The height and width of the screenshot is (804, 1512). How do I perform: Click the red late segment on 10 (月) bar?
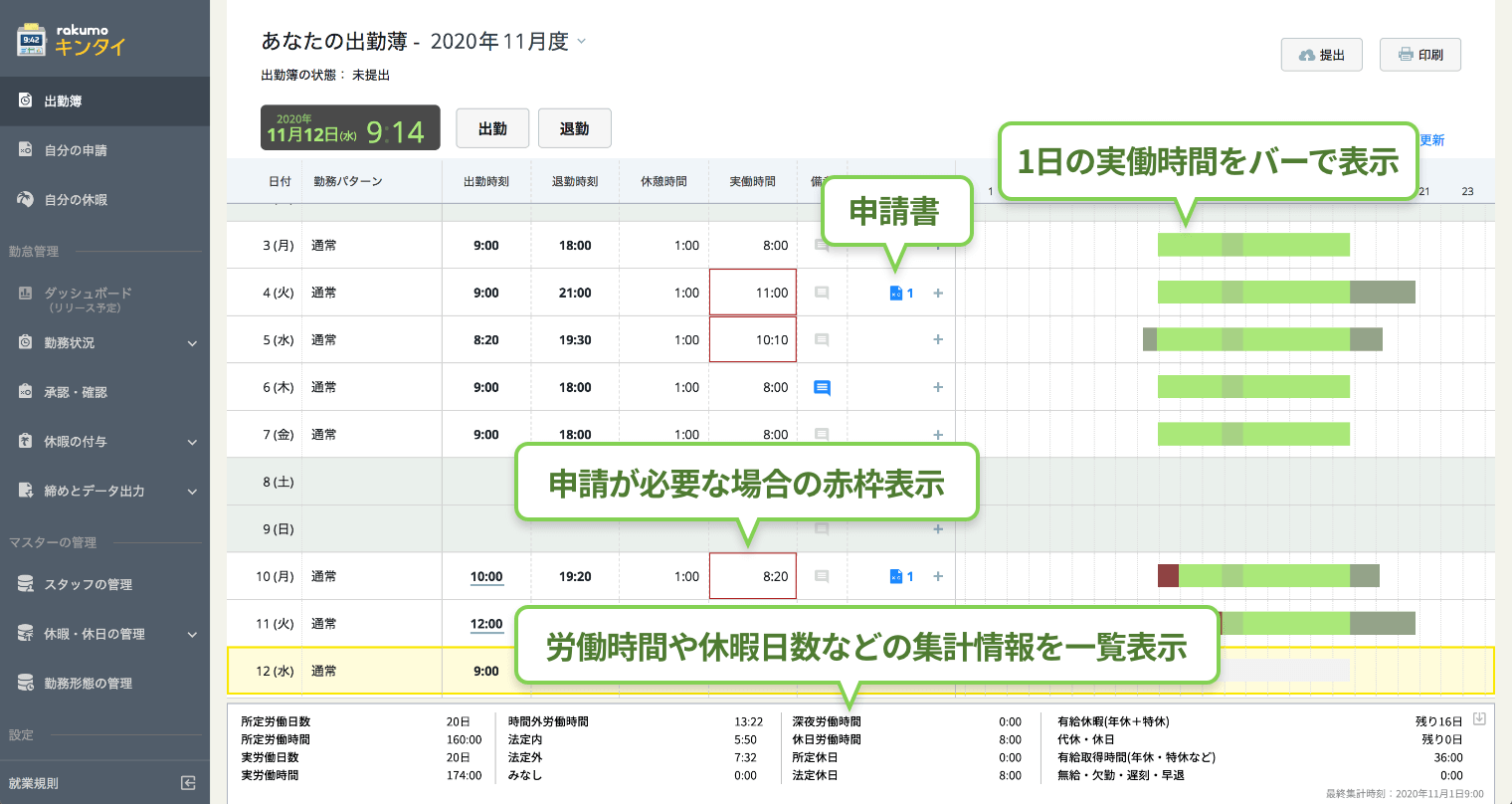coord(1168,576)
